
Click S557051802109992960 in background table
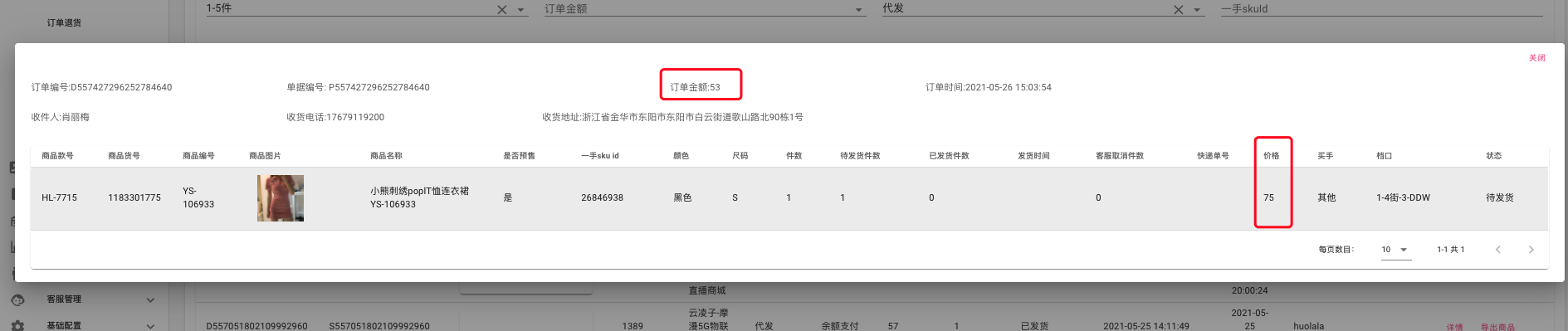pyautogui.click(x=379, y=327)
